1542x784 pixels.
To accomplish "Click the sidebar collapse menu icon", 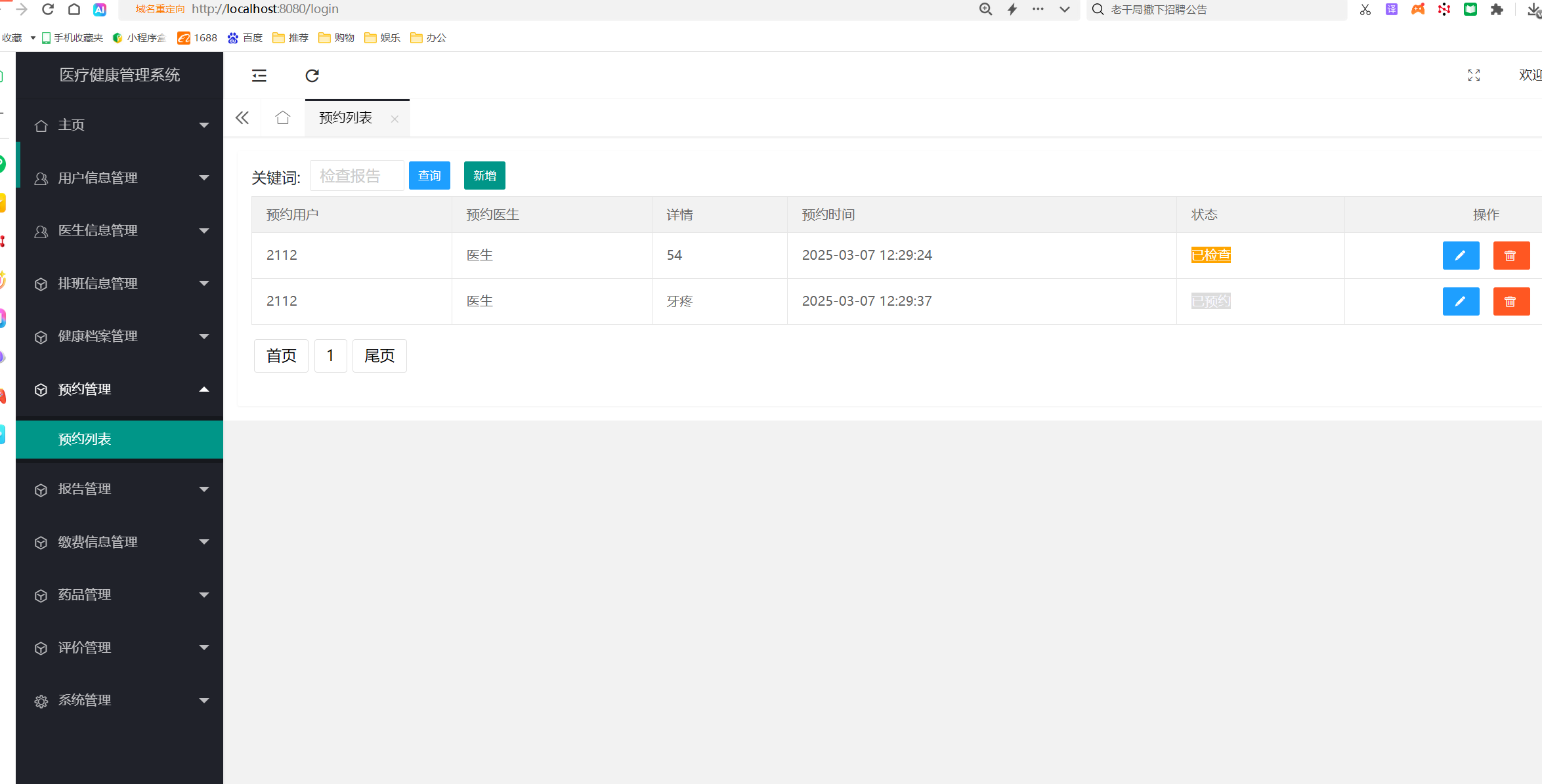I will (x=259, y=75).
